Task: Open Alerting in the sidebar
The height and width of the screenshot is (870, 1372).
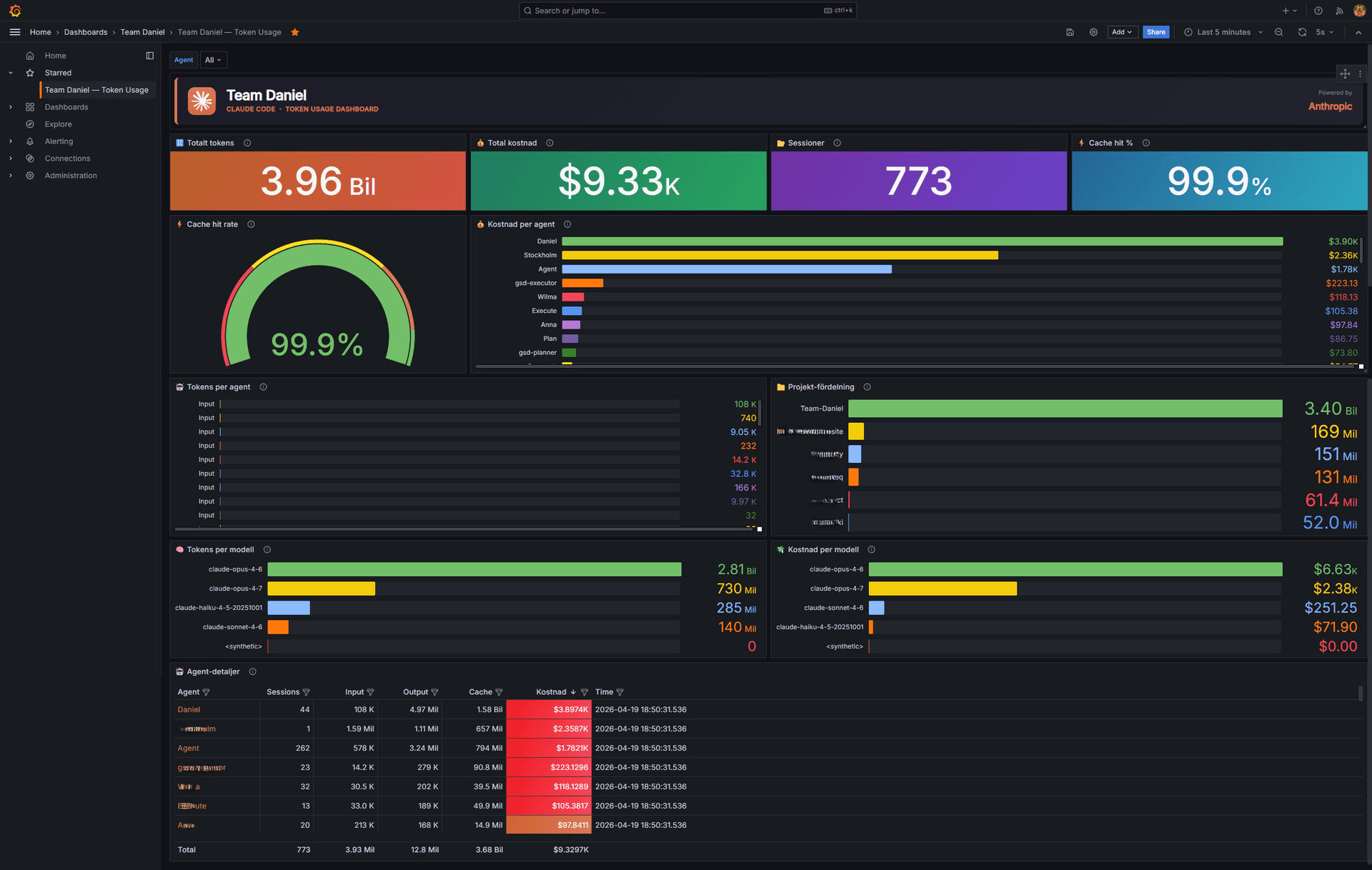Action: [59, 141]
